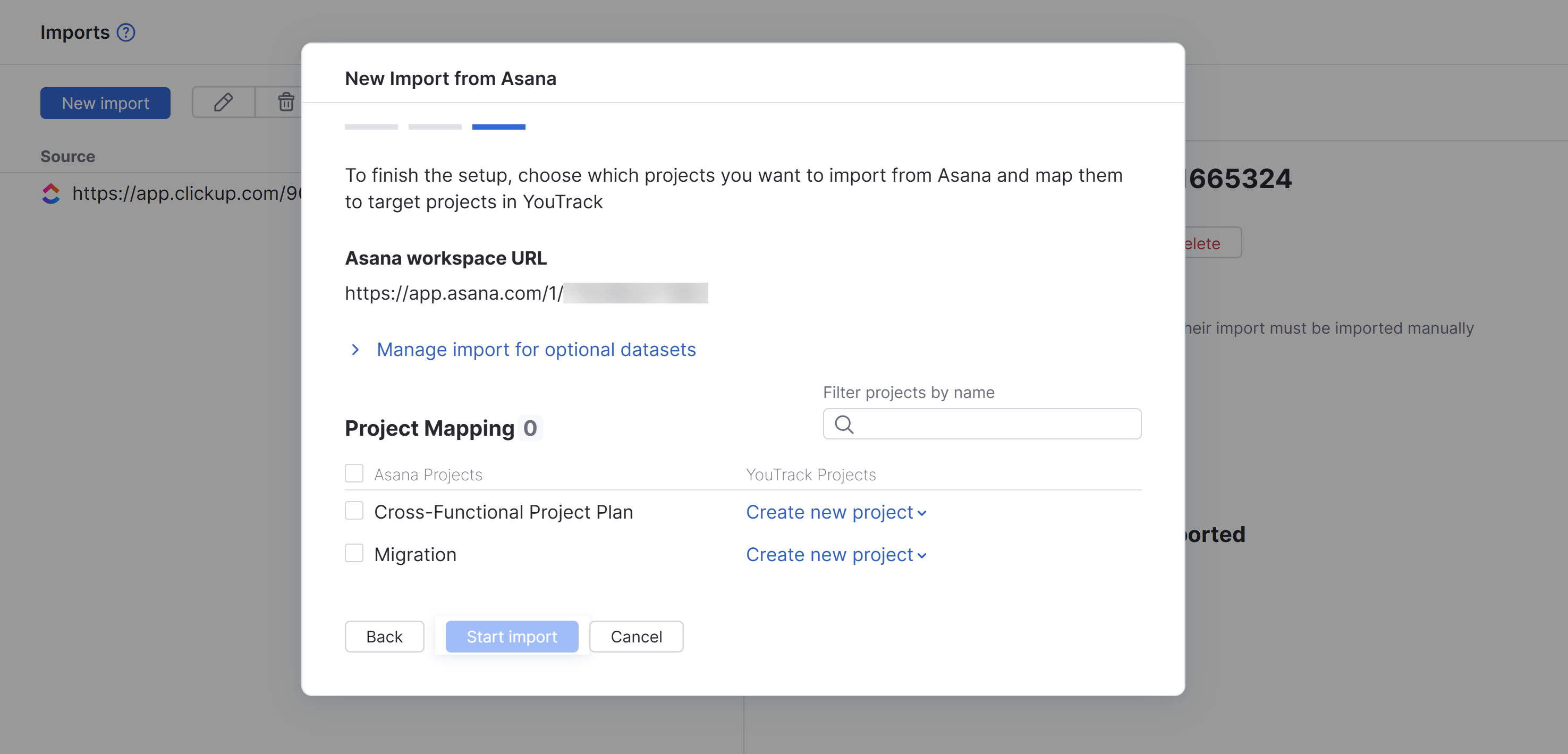Check the Asana Projects select-all checkbox
This screenshot has height=754, width=1568.
click(354, 473)
